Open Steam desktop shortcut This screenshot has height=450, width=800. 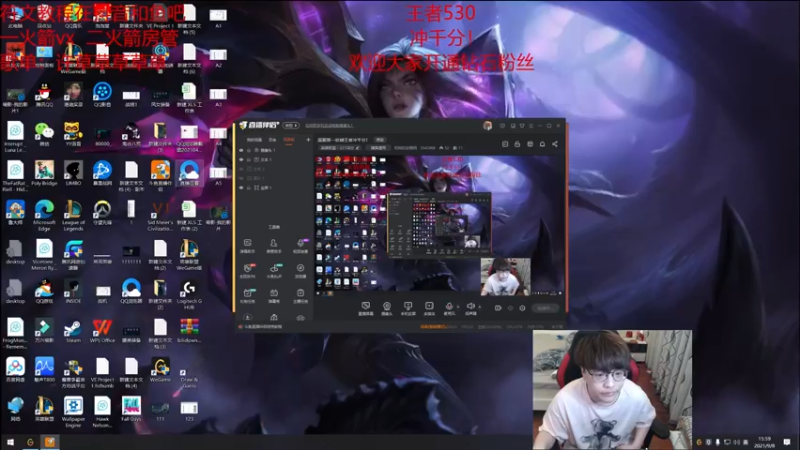point(73,332)
